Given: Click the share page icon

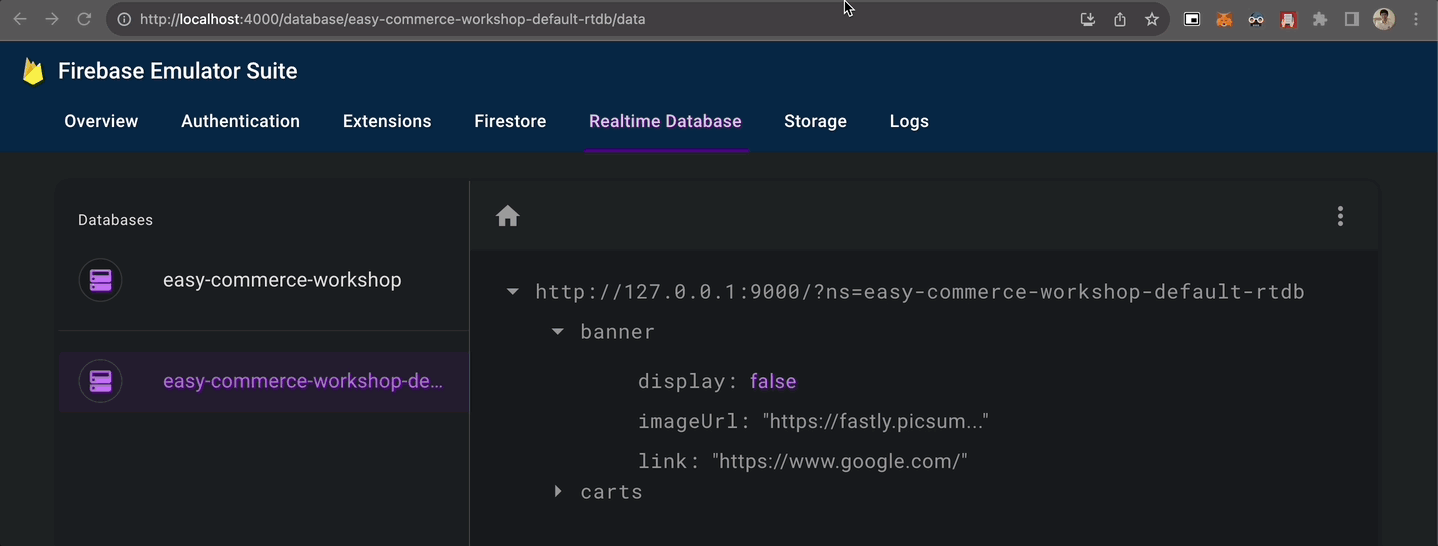Looking at the screenshot, I should tap(1120, 19).
